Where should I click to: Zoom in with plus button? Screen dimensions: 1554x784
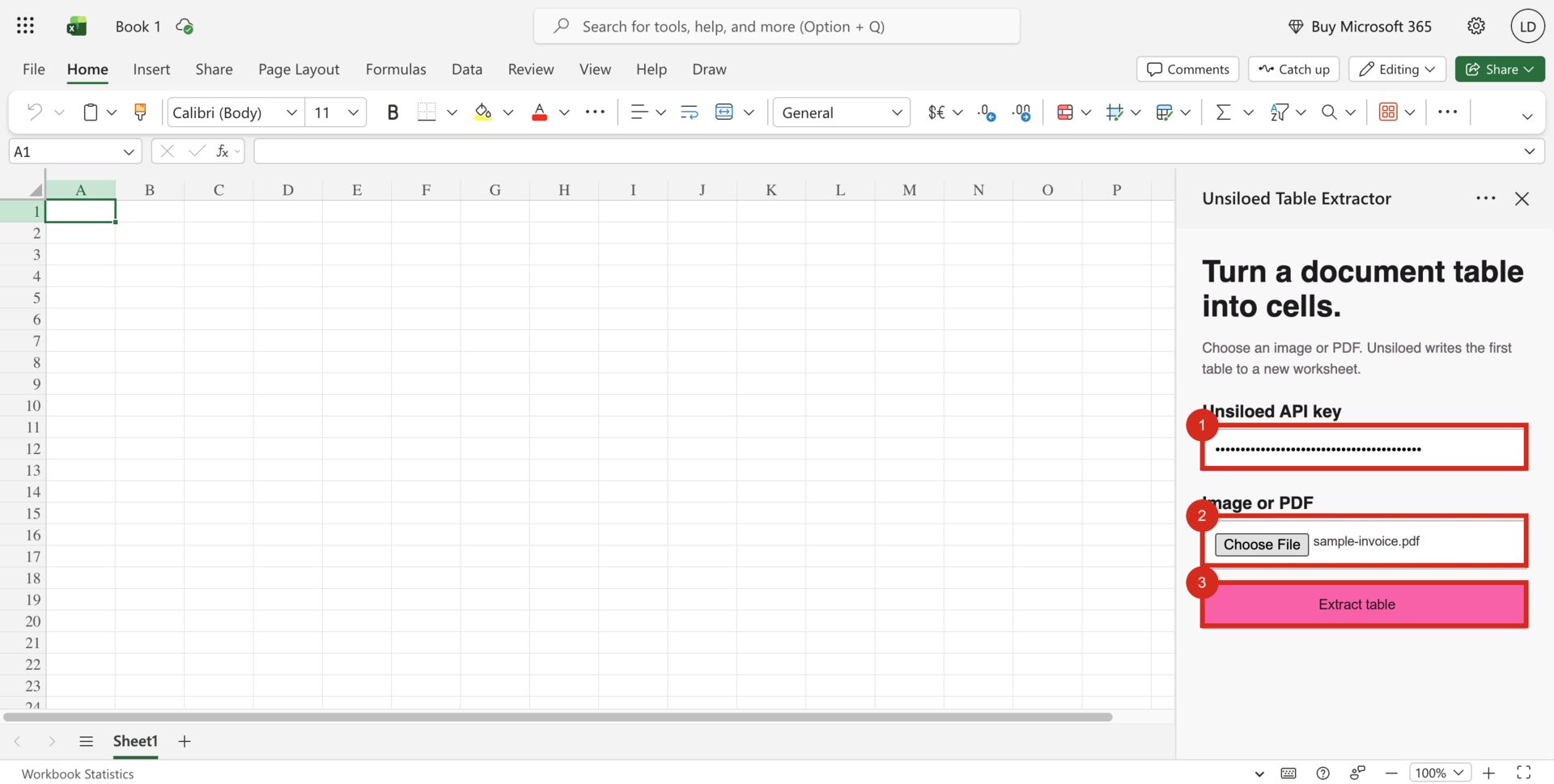(1488, 773)
